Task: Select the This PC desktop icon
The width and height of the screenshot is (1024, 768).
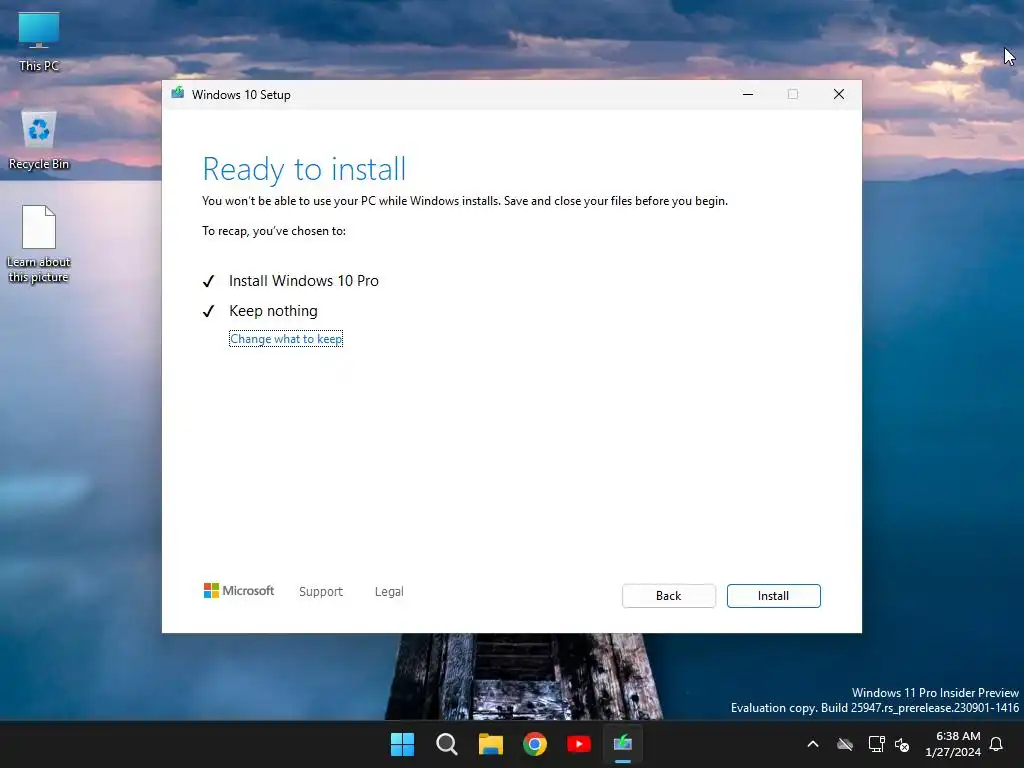Action: [39, 42]
